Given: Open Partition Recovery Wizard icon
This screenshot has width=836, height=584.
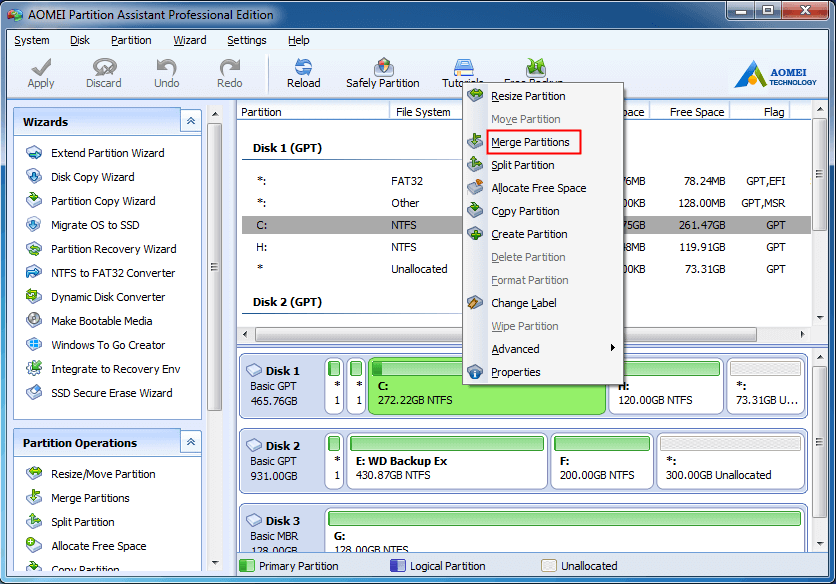Looking at the screenshot, I should (x=34, y=249).
